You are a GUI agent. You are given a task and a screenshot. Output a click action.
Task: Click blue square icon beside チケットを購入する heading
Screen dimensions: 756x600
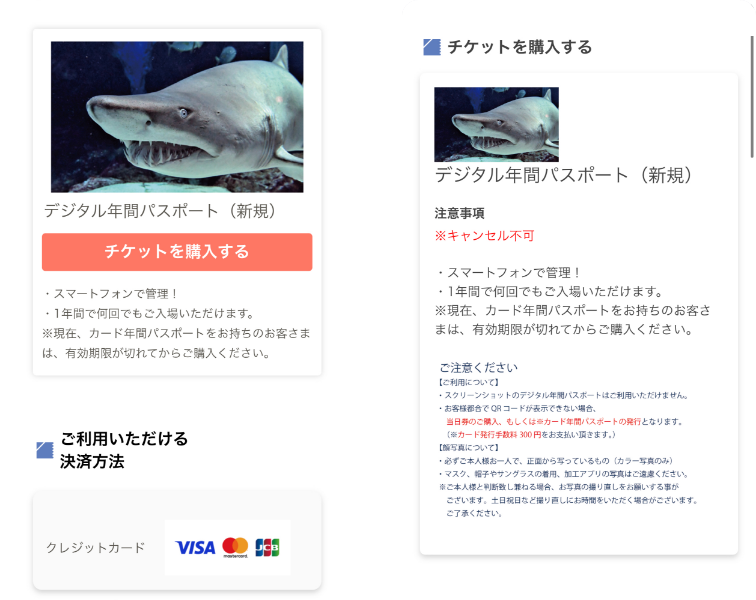432,47
